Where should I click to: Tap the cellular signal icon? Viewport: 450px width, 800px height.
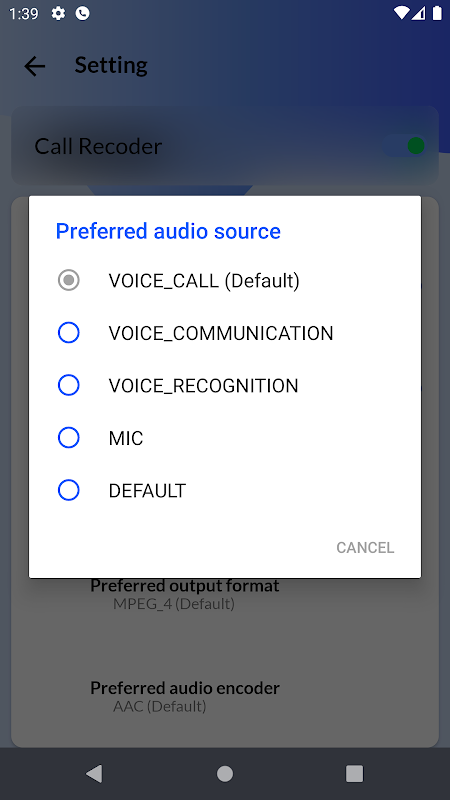coord(419,13)
